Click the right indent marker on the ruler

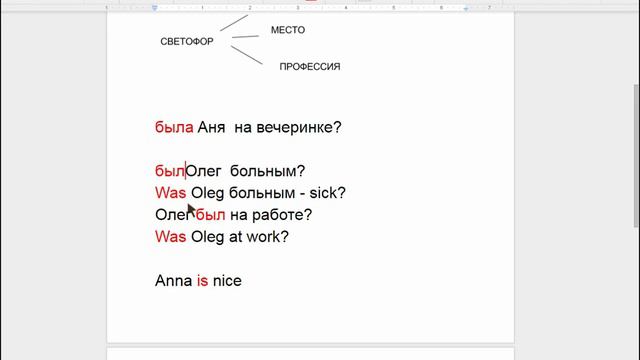466,8
